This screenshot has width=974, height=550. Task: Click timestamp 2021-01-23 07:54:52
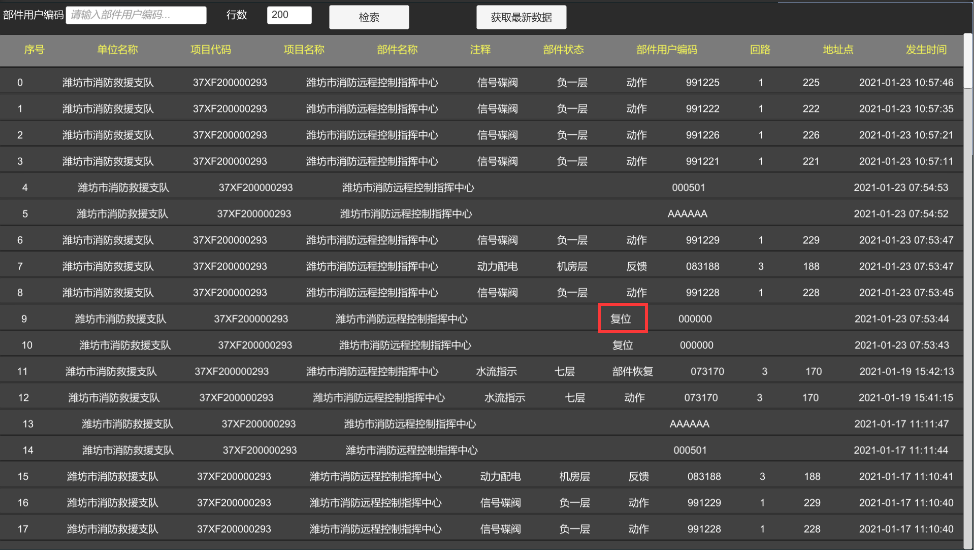point(901,214)
